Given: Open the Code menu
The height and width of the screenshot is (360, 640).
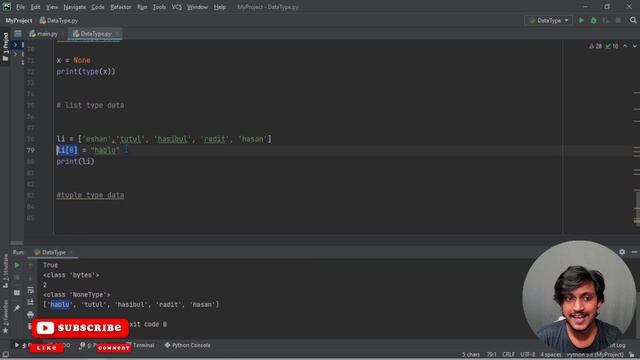Looking at the screenshot, I should point(98,7).
